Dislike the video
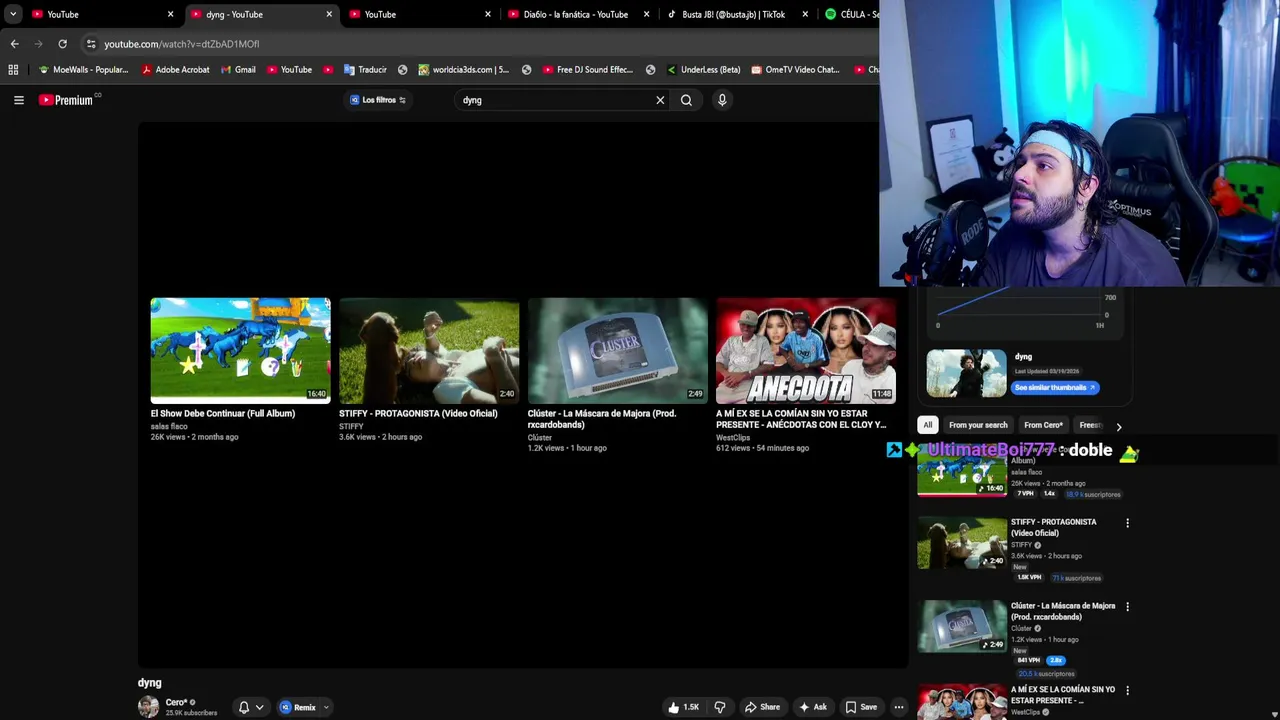The image size is (1280, 720). coord(719,707)
